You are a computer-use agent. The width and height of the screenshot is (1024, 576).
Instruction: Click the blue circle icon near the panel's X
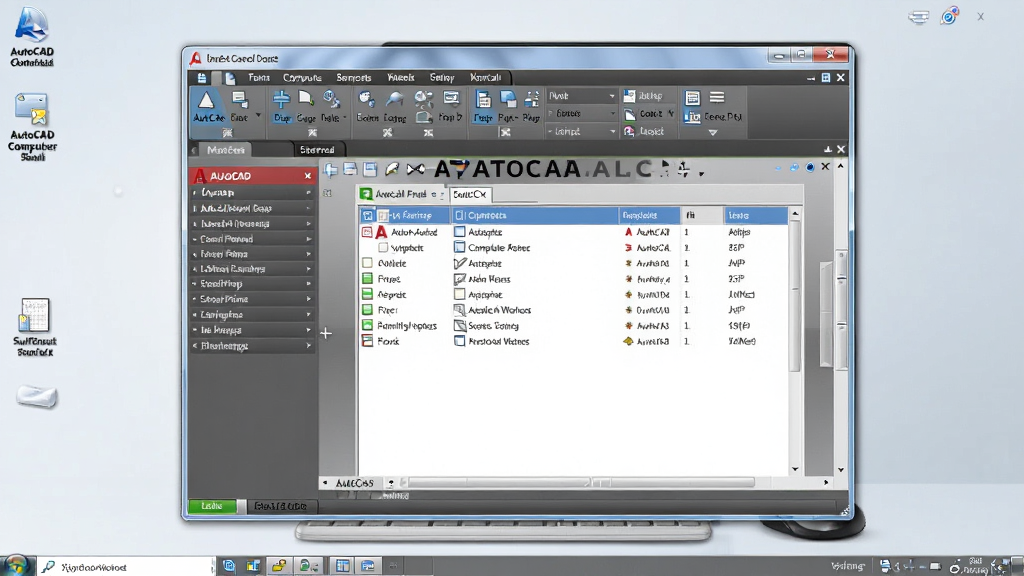tap(810, 167)
